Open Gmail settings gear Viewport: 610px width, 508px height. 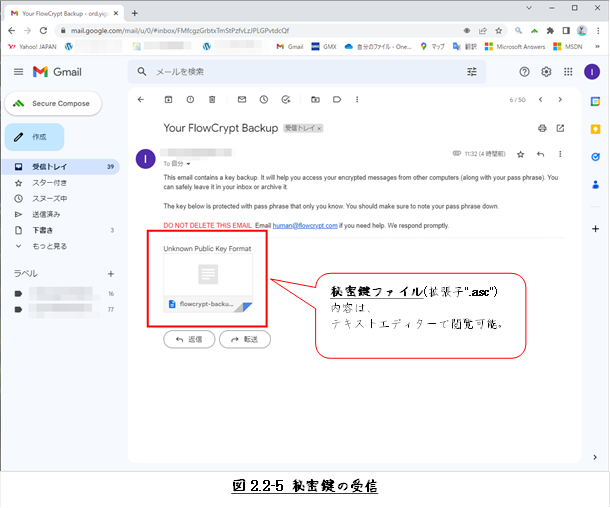click(546, 72)
